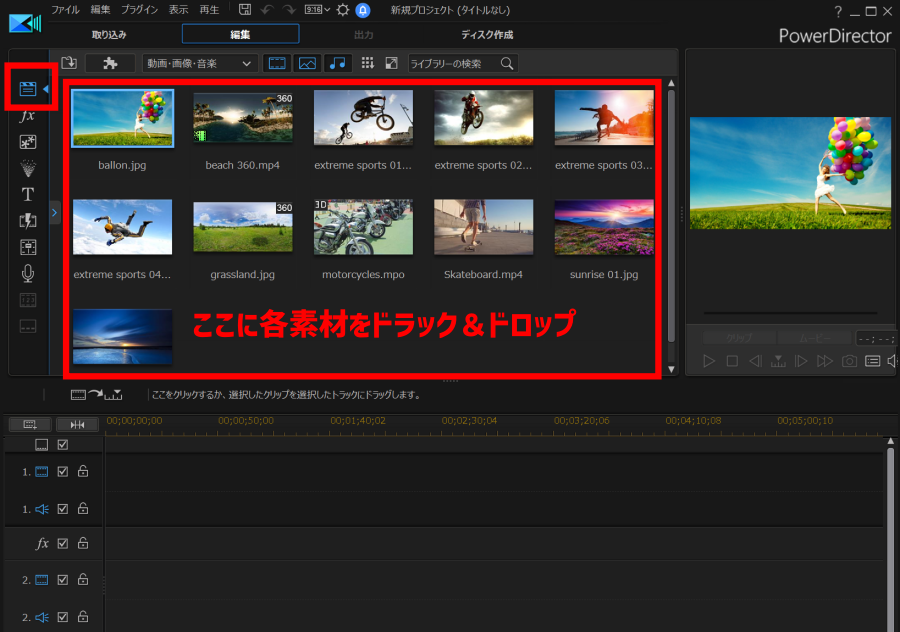Click the save project floppy disk icon
Image resolution: width=900 pixels, height=632 pixels.
[x=245, y=10]
